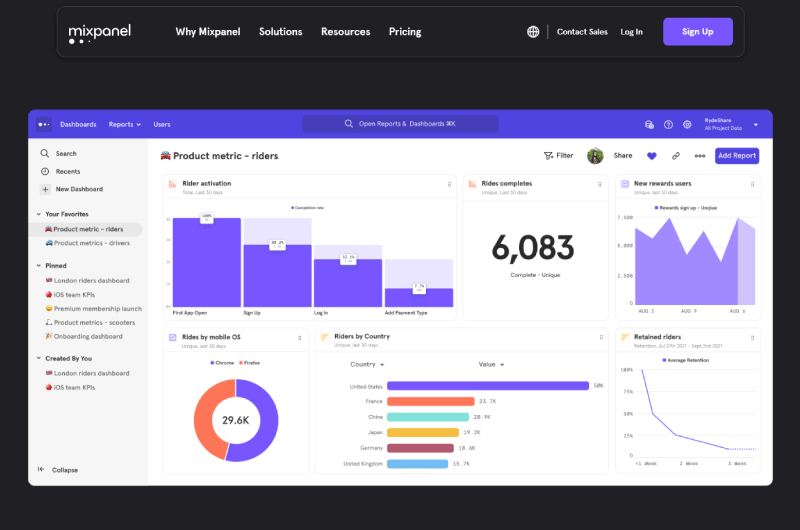Toggle Rewards sign up - Unique legend

[x=686, y=208]
